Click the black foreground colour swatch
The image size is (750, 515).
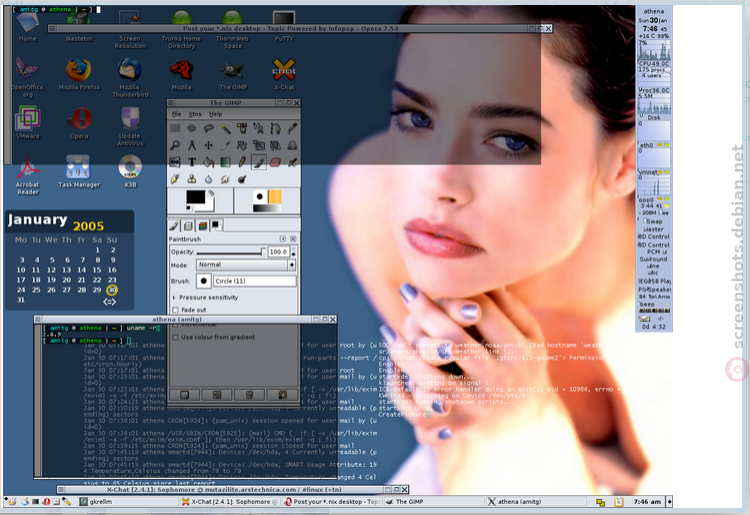coord(195,197)
